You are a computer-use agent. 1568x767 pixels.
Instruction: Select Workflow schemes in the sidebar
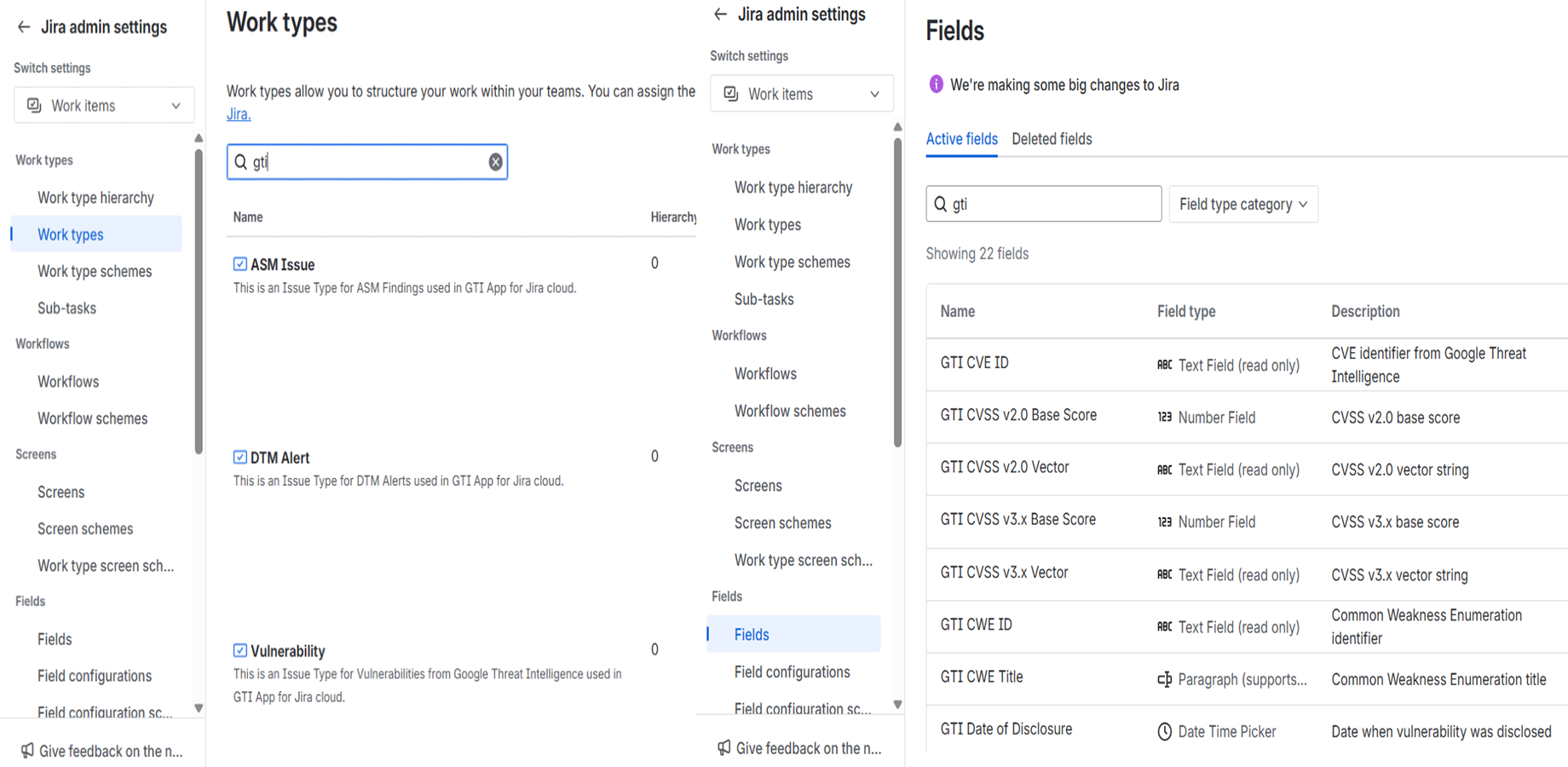click(x=92, y=418)
